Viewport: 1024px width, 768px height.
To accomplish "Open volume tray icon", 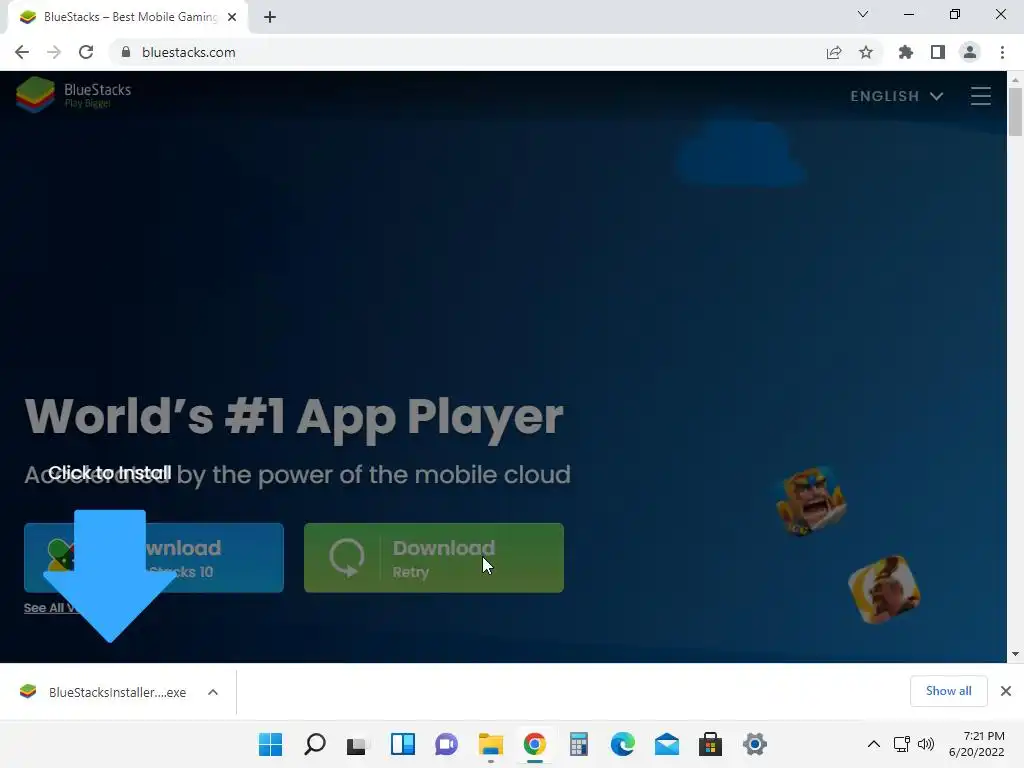I will (925, 744).
